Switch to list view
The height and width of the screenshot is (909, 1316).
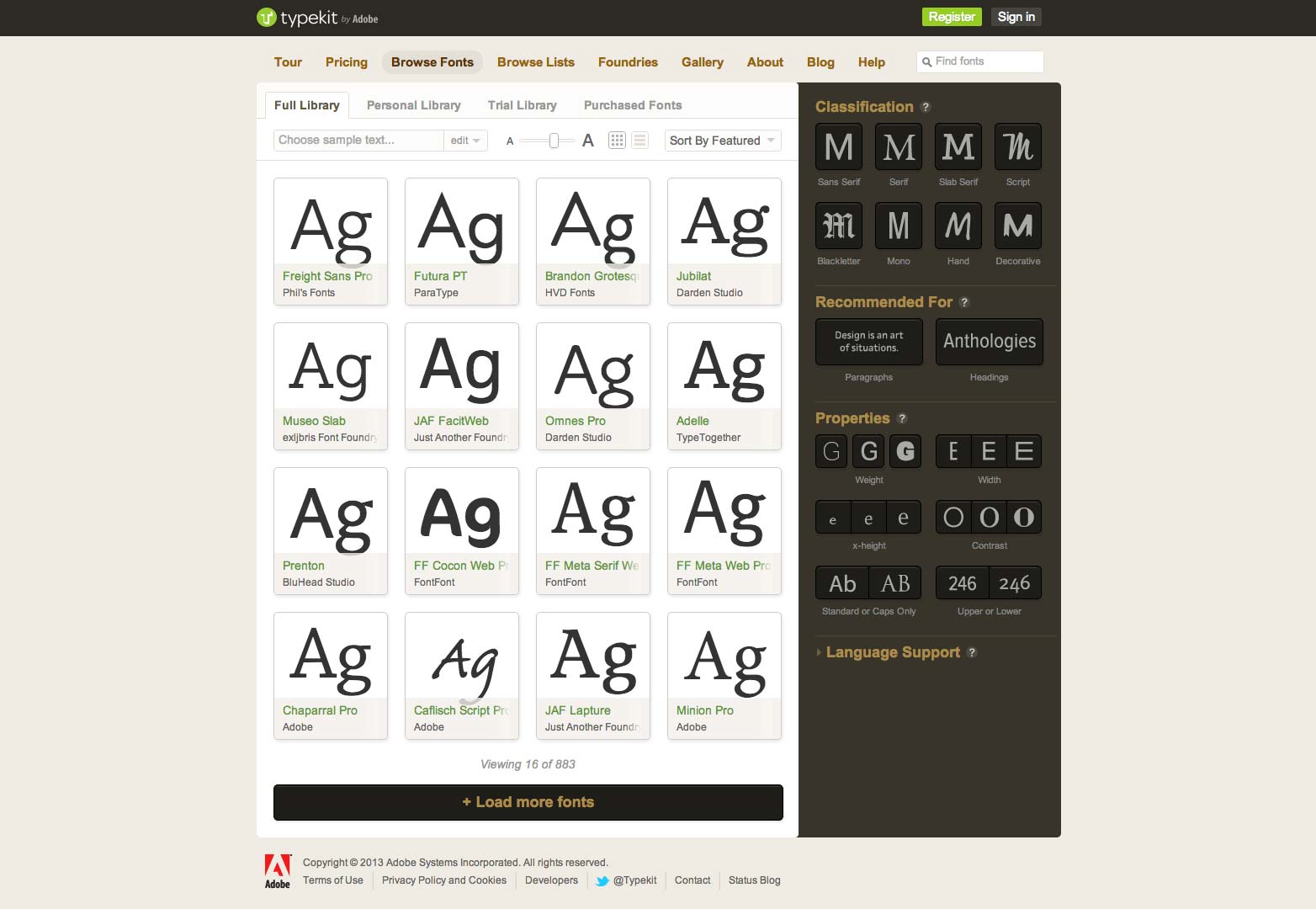tap(640, 141)
